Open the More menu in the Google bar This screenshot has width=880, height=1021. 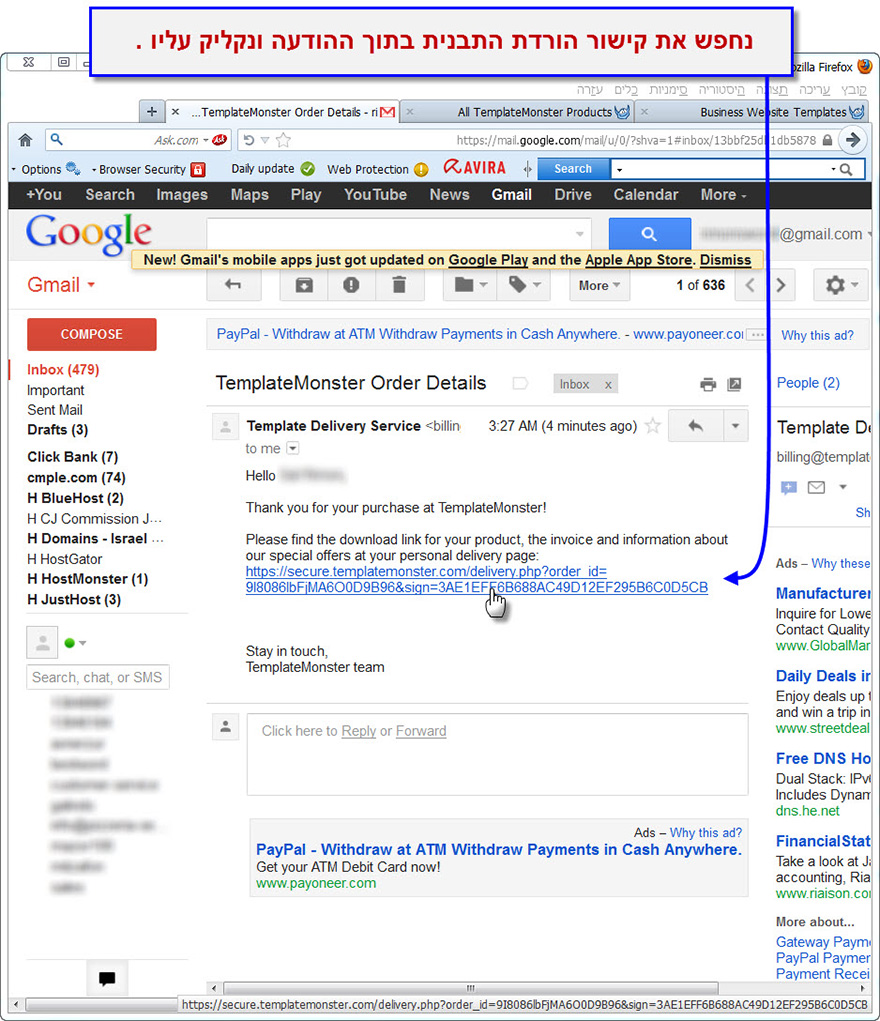(724, 195)
